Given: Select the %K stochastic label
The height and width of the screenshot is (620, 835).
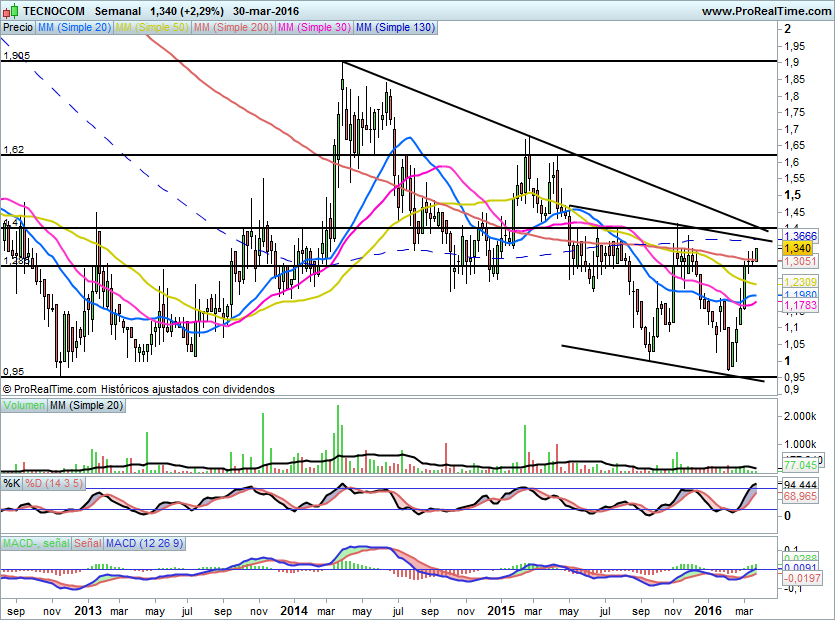Looking at the screenshot, I should (12, 484).
